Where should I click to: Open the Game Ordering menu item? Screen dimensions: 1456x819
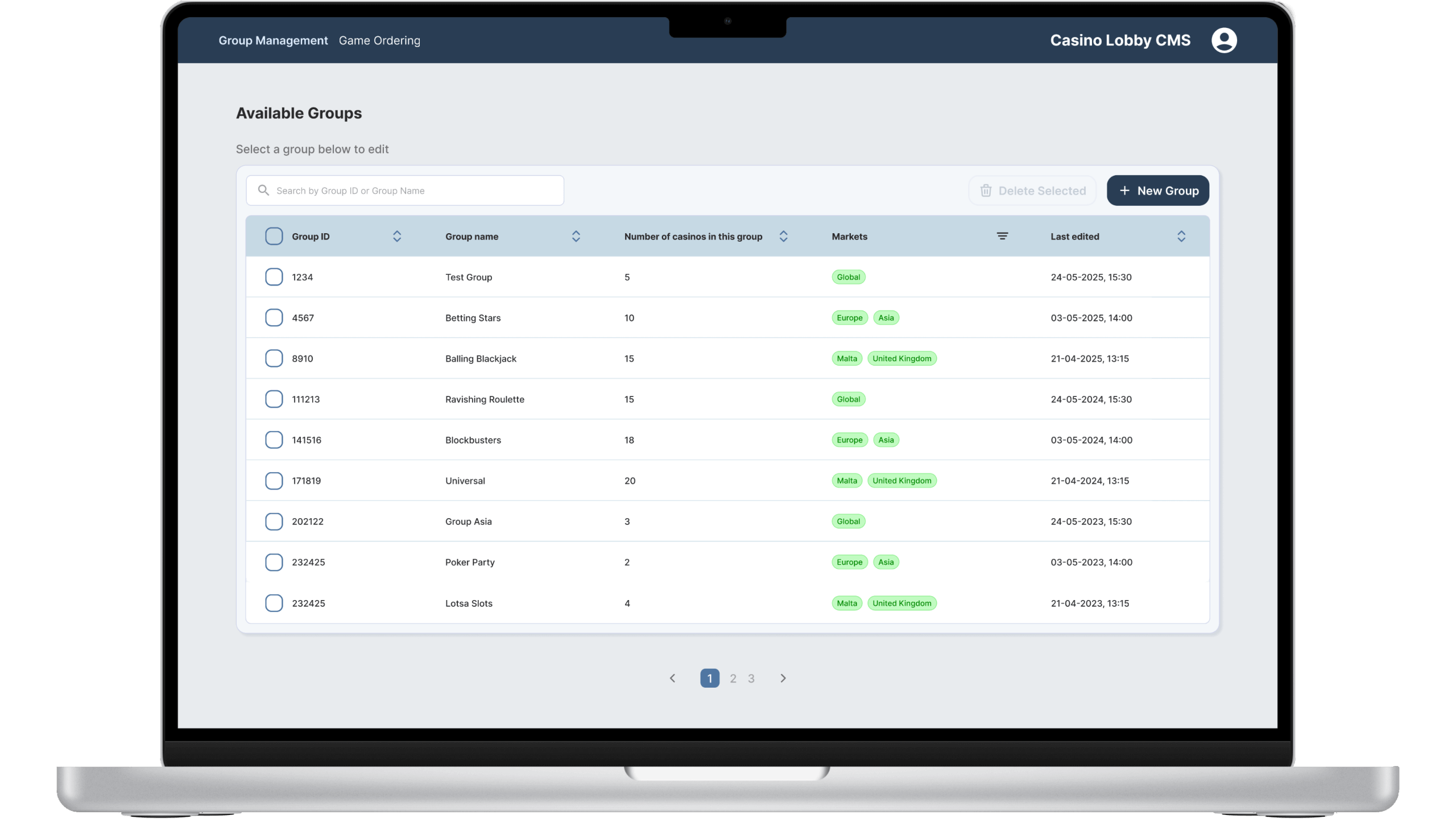(379, 40)
